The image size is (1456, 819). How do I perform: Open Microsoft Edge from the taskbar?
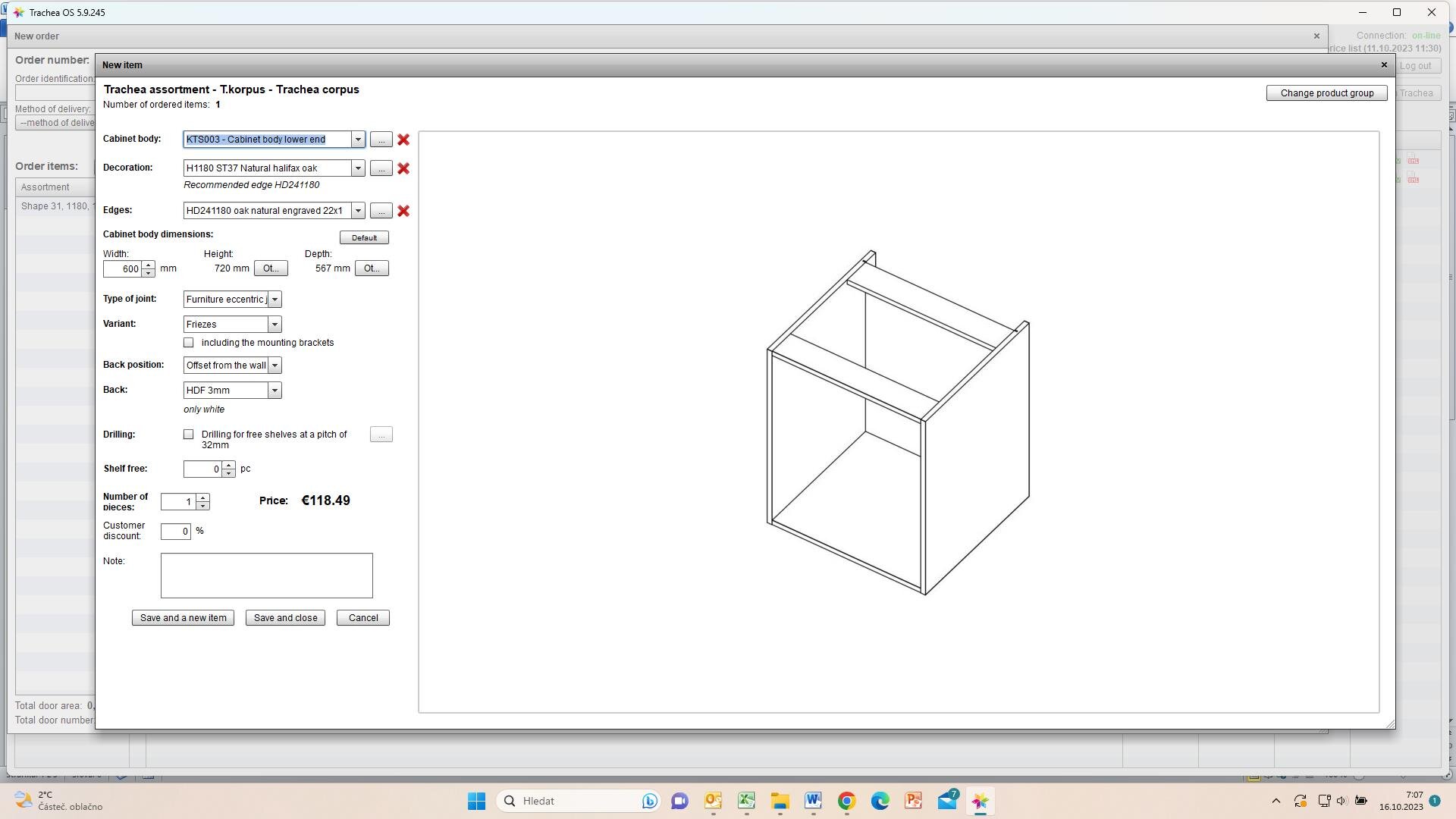pos(880,801)
